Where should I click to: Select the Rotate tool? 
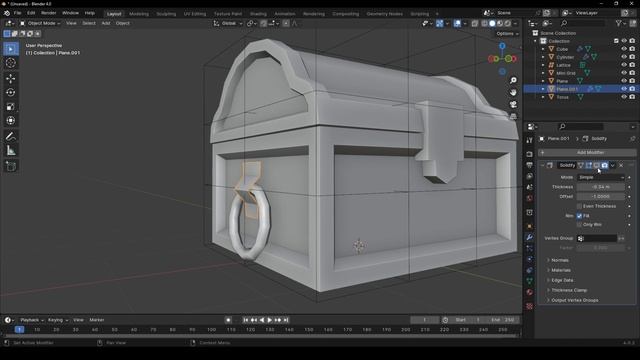(11, 92)
